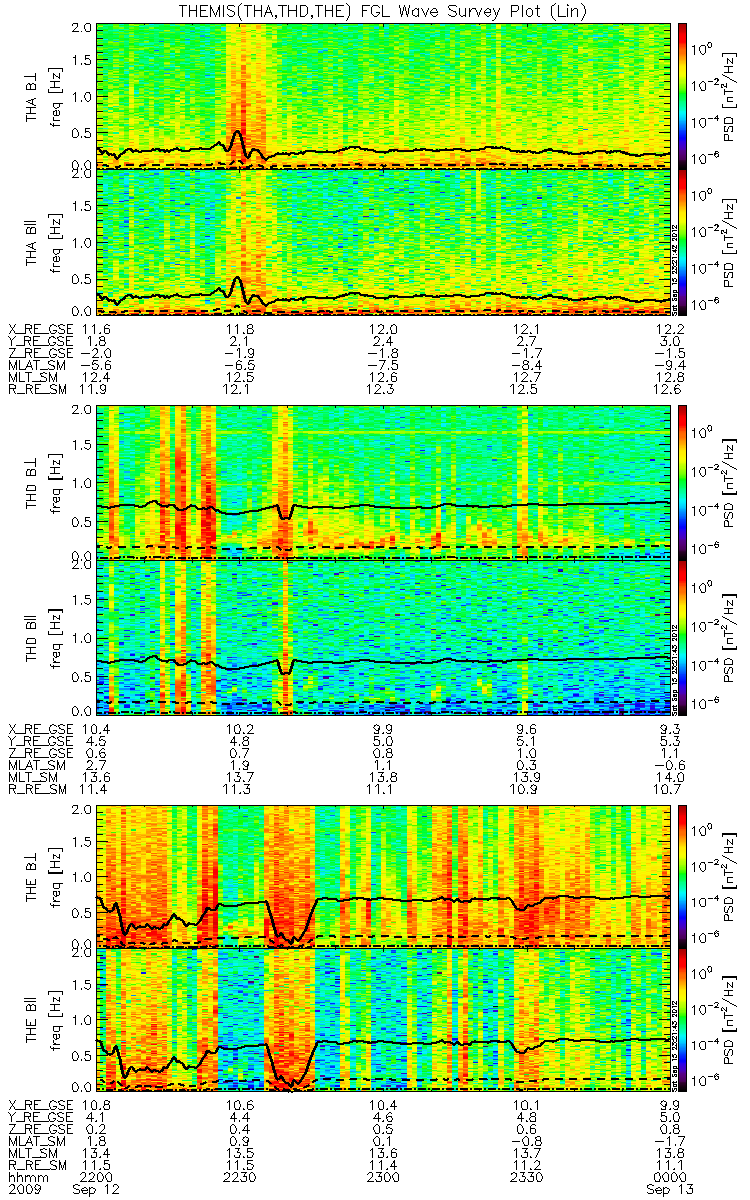
Task: Click the PSD color bar beside THE B∥ panel
Action: pos(683,1020)
